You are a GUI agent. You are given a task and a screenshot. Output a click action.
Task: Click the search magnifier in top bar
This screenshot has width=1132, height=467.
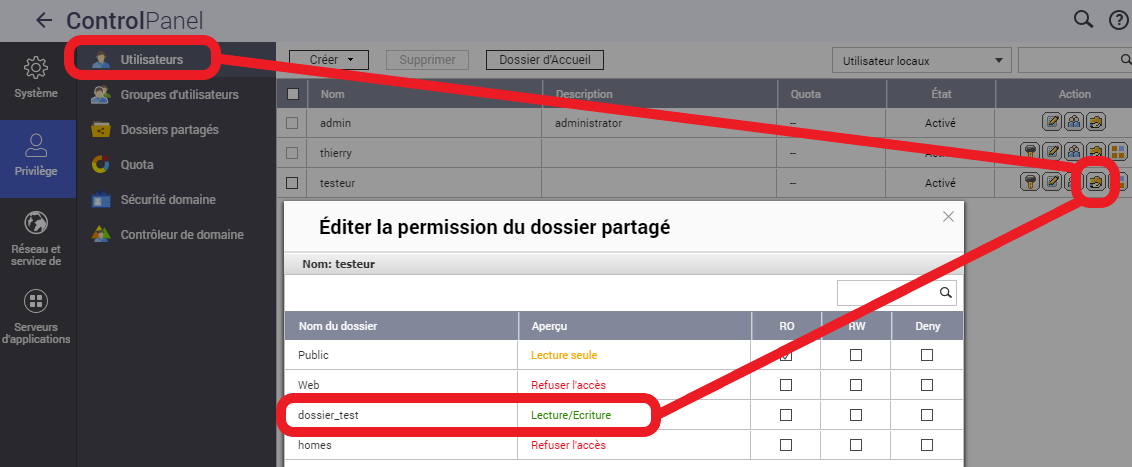(1083, 19)
